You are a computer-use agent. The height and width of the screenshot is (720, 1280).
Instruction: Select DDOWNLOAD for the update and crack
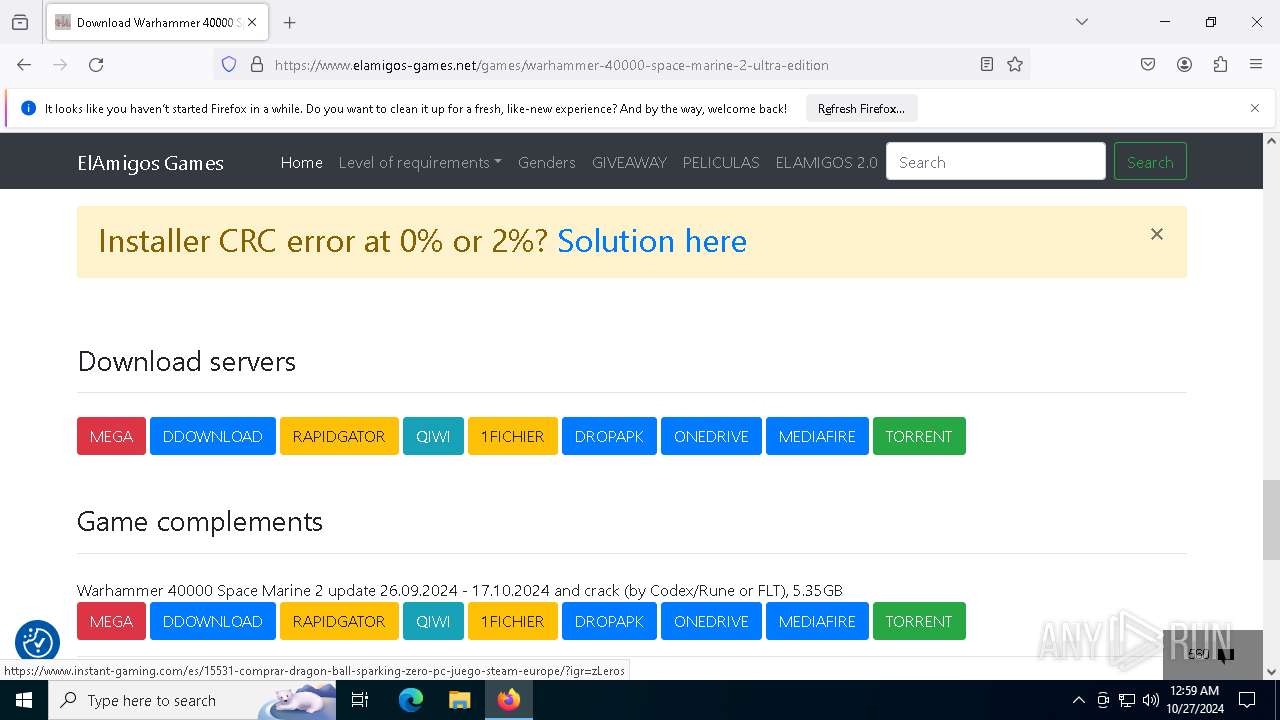pyautogui.click(x=212, y=621)
